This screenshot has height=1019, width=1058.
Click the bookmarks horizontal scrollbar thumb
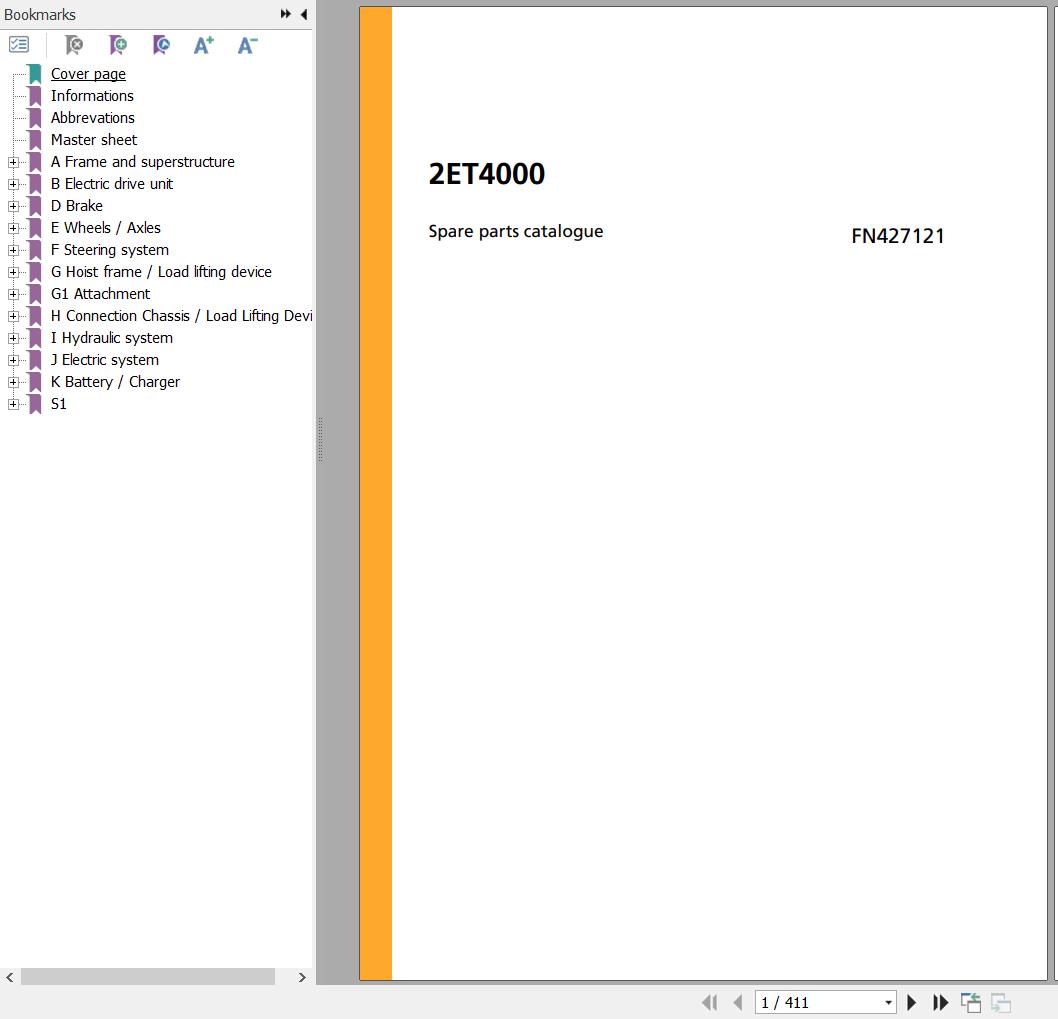[x=148, y=976]
